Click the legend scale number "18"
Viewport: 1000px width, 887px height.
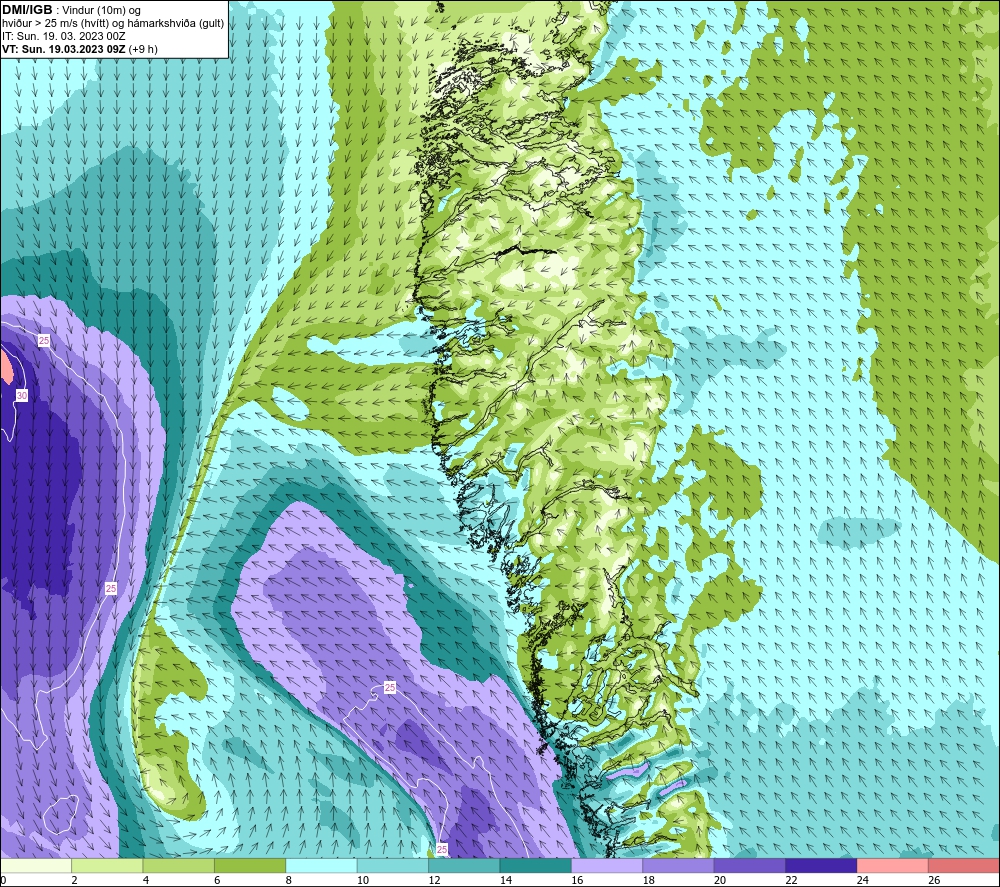point(648,880)
